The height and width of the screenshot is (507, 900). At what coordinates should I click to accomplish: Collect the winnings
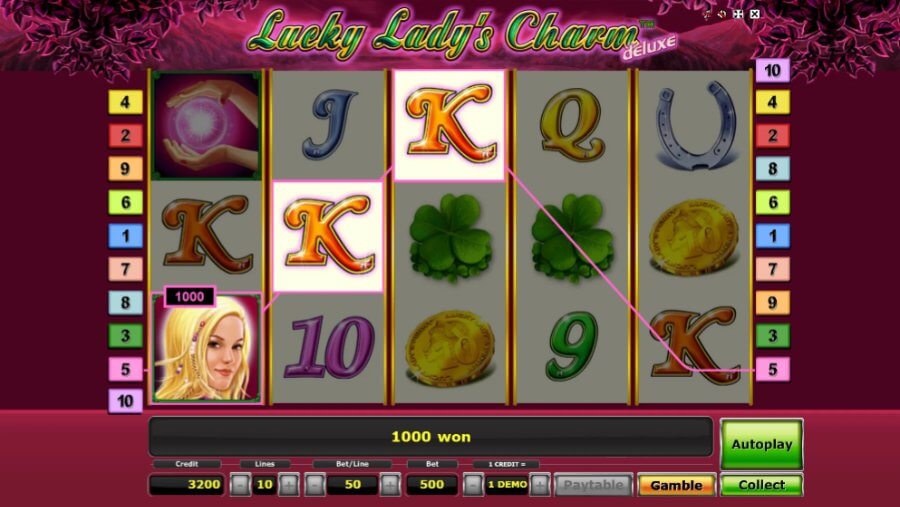(x=761, y=485)
